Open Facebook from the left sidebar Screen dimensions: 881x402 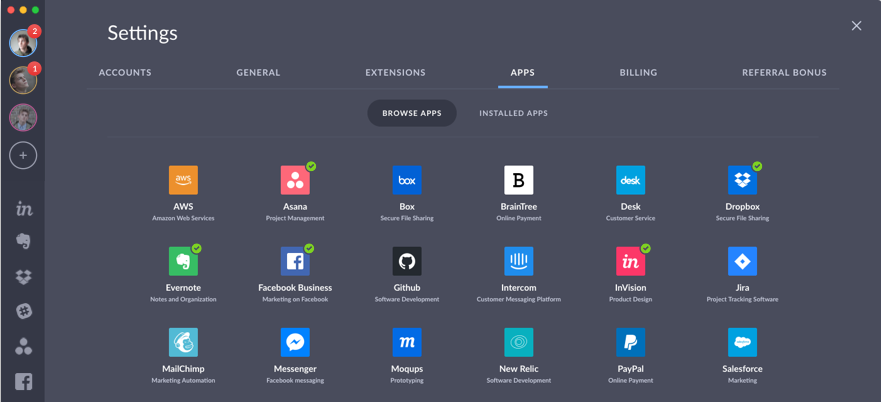(23, 382)
